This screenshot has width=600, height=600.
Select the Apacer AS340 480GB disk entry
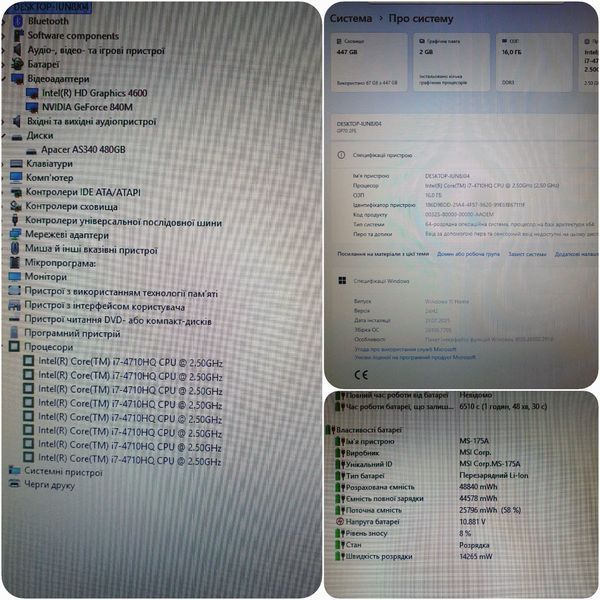pyautogui.click(x=83, y=150)
